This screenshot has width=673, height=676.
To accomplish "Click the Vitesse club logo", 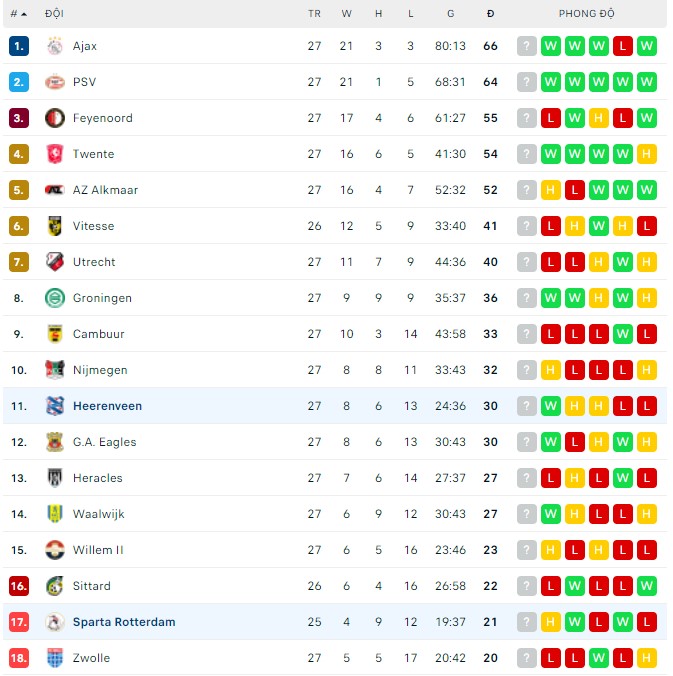I will 54,226.
